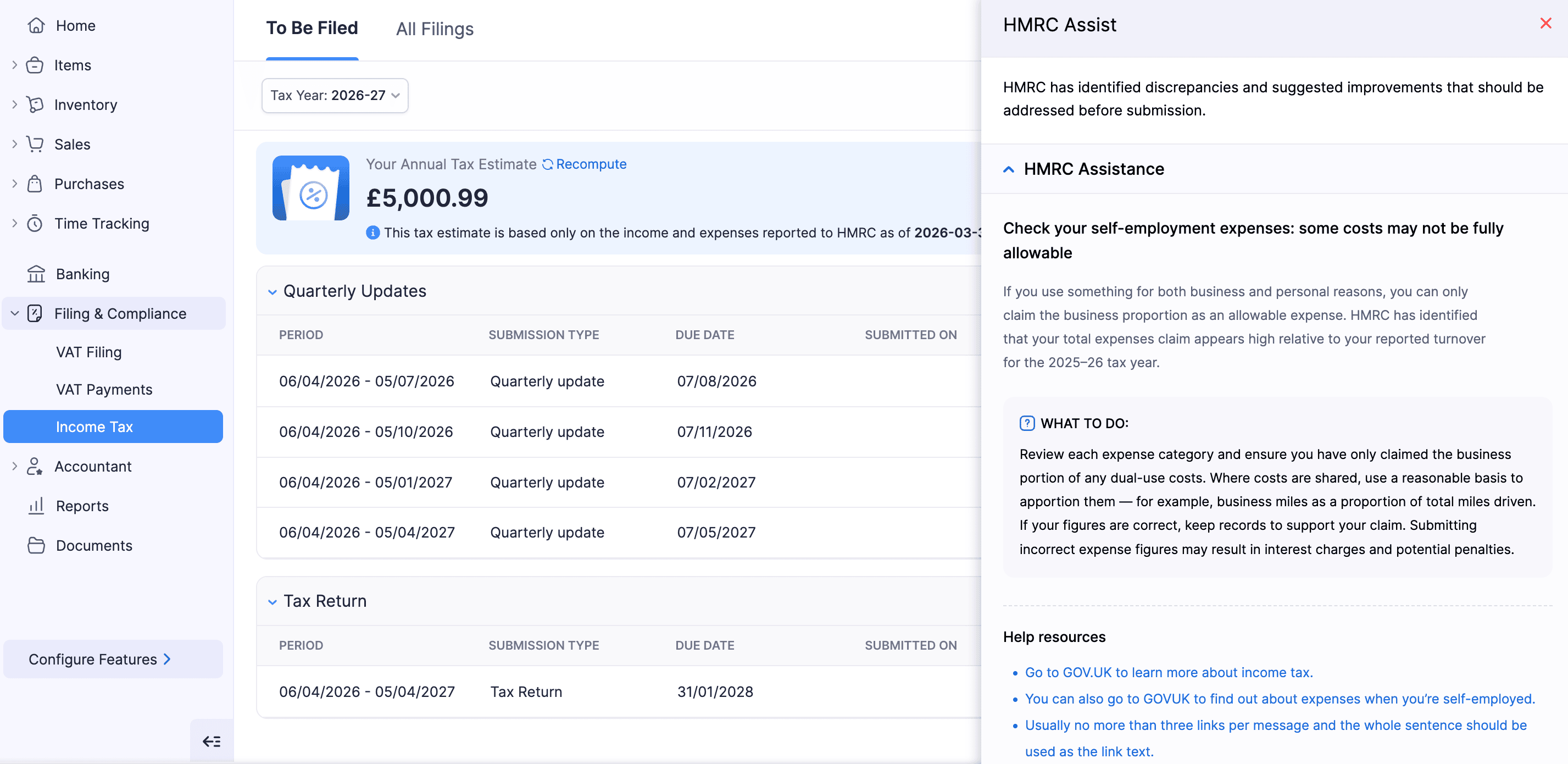This screenshot has height=764, width=1568.
Task: Click the Time Tracking clock icon
Action: (35, 223)
